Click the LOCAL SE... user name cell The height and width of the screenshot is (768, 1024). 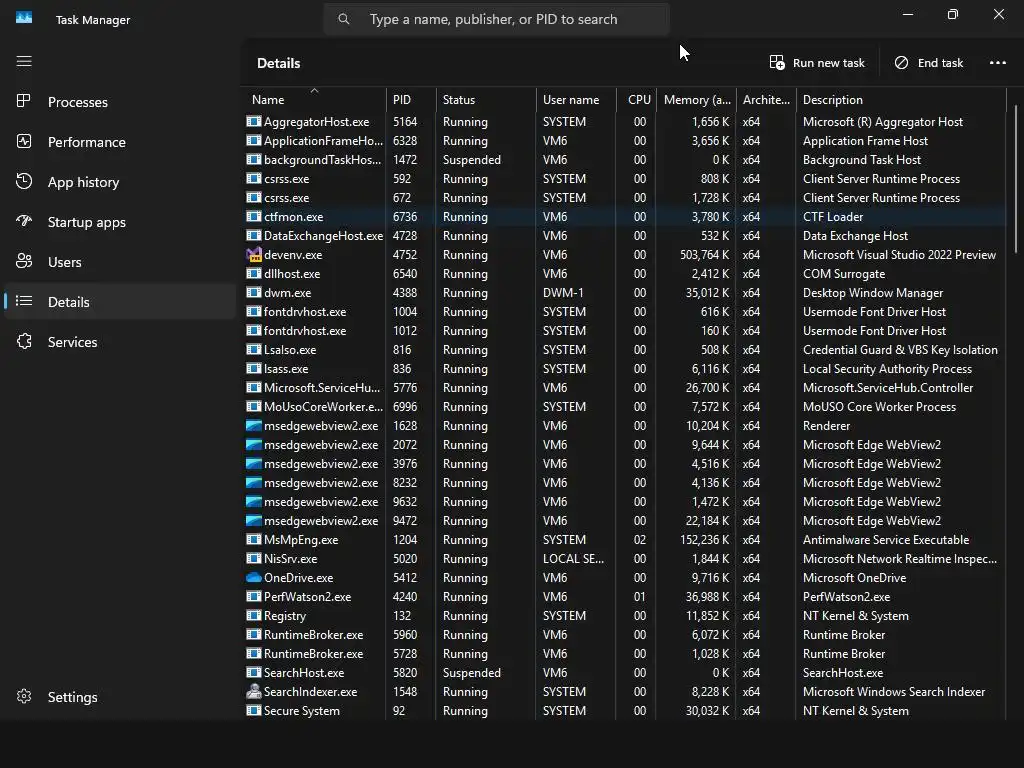(x=573, y=558)
